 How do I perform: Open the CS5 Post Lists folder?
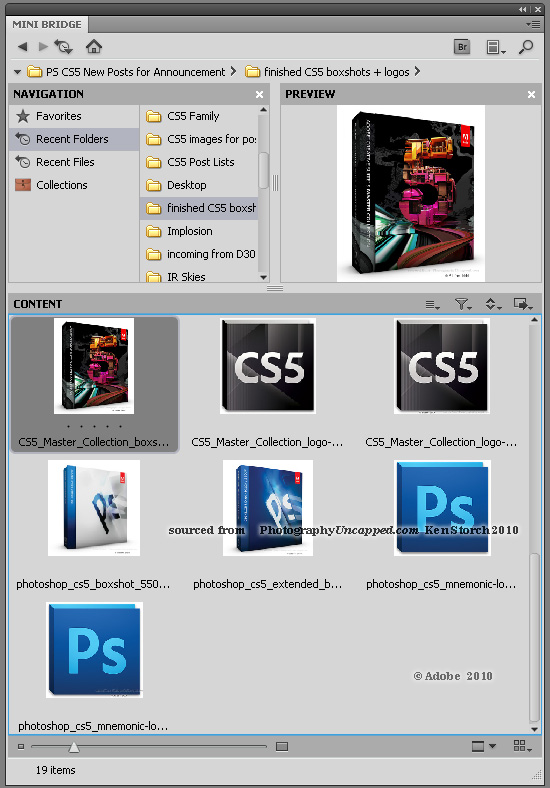[x=199, y=162]
